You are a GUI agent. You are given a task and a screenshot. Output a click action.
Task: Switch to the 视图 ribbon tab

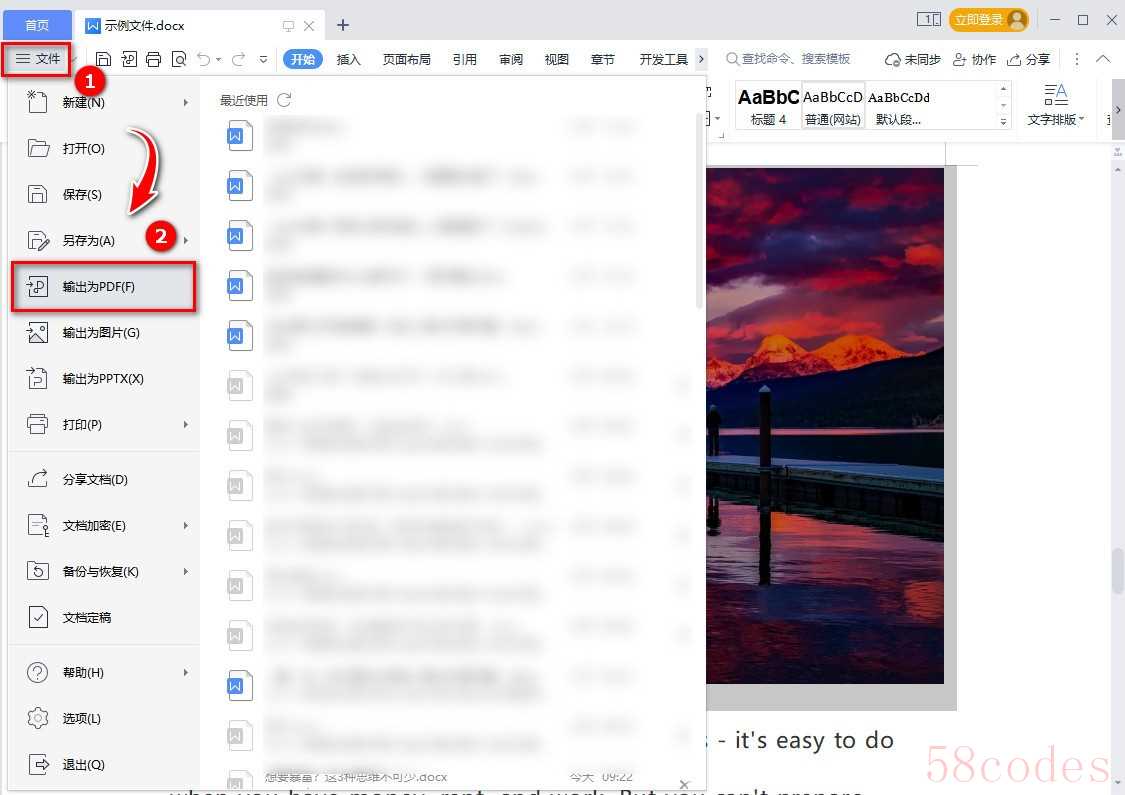coord(556,59)
